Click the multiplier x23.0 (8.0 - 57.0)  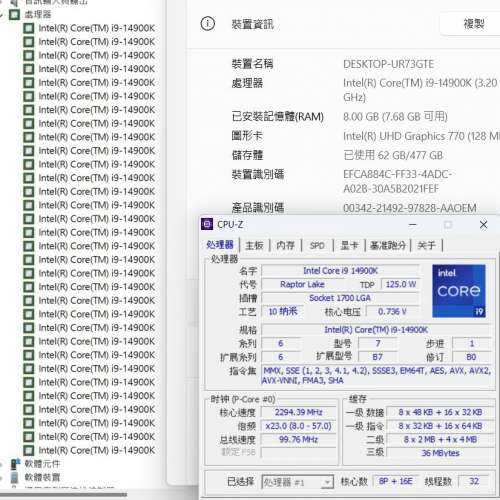pos(299,426)
